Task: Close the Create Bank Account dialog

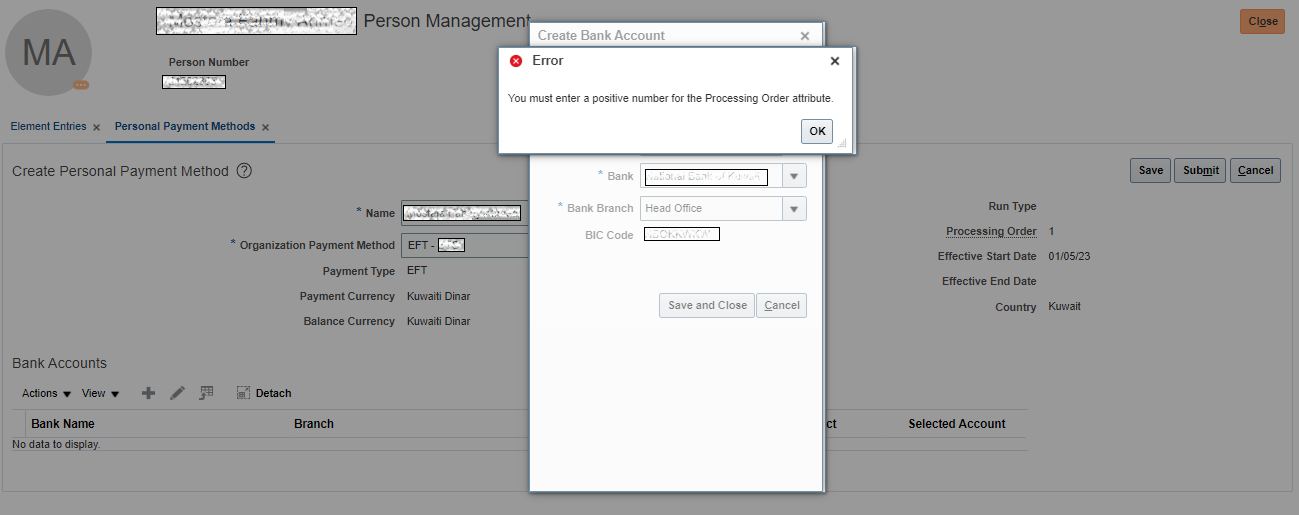Action: 805,36
